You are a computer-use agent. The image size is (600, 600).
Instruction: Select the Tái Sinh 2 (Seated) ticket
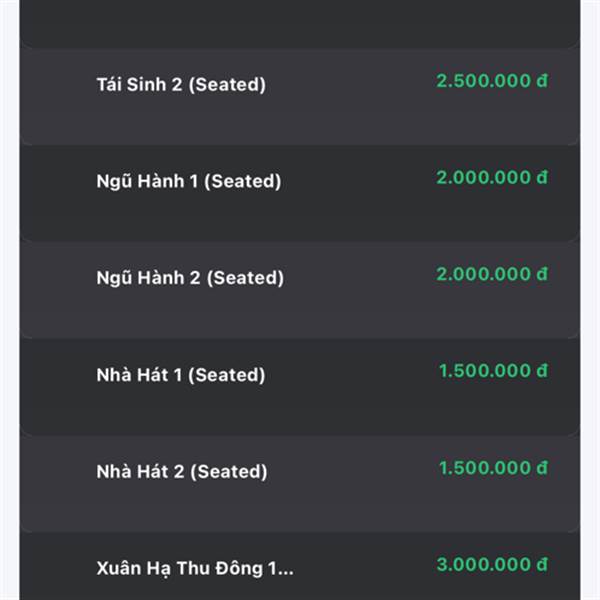tap(300, 97)
